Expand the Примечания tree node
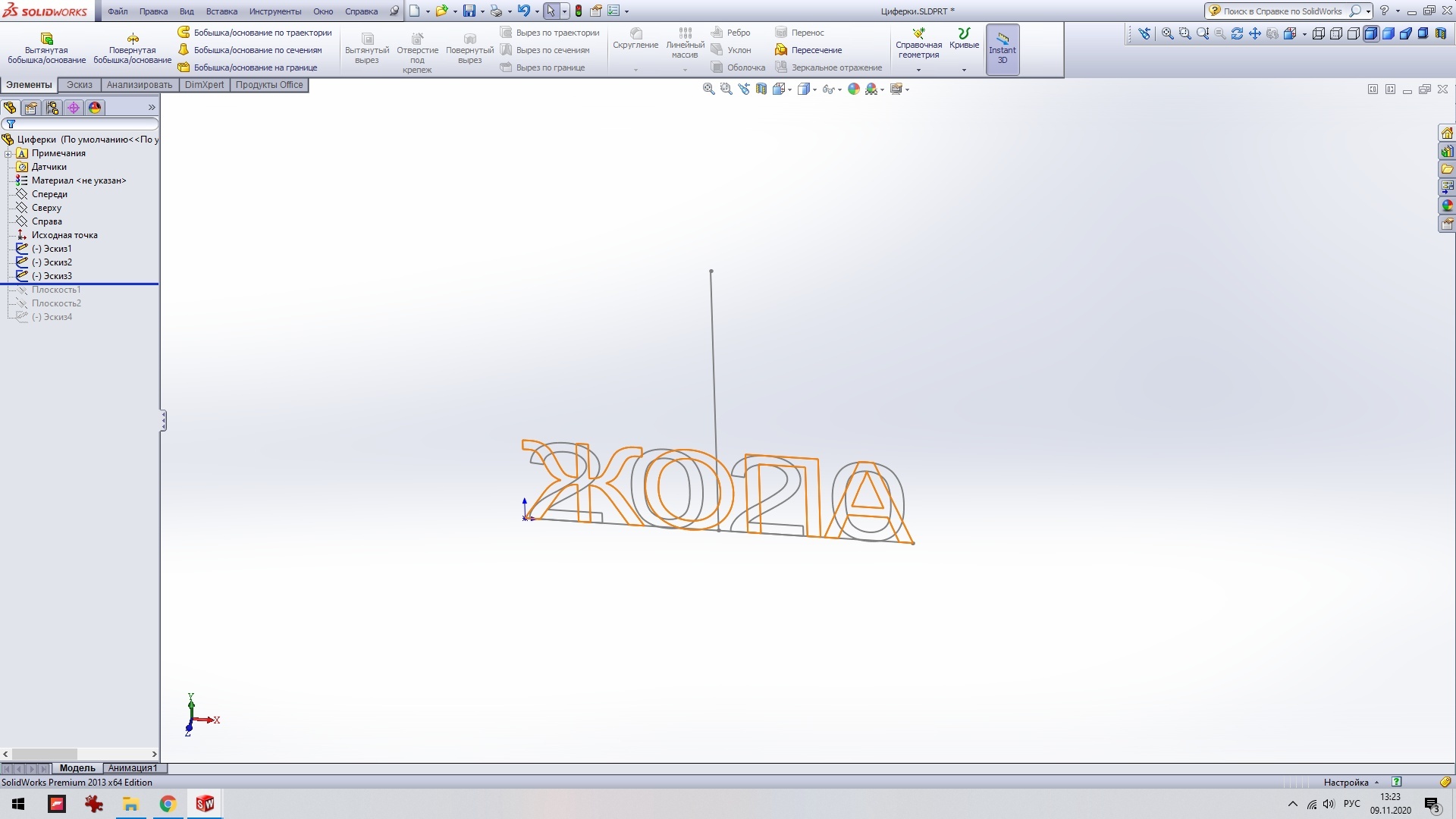The width and height of the screenshot is (1456, 819). [x=8, y=153]
